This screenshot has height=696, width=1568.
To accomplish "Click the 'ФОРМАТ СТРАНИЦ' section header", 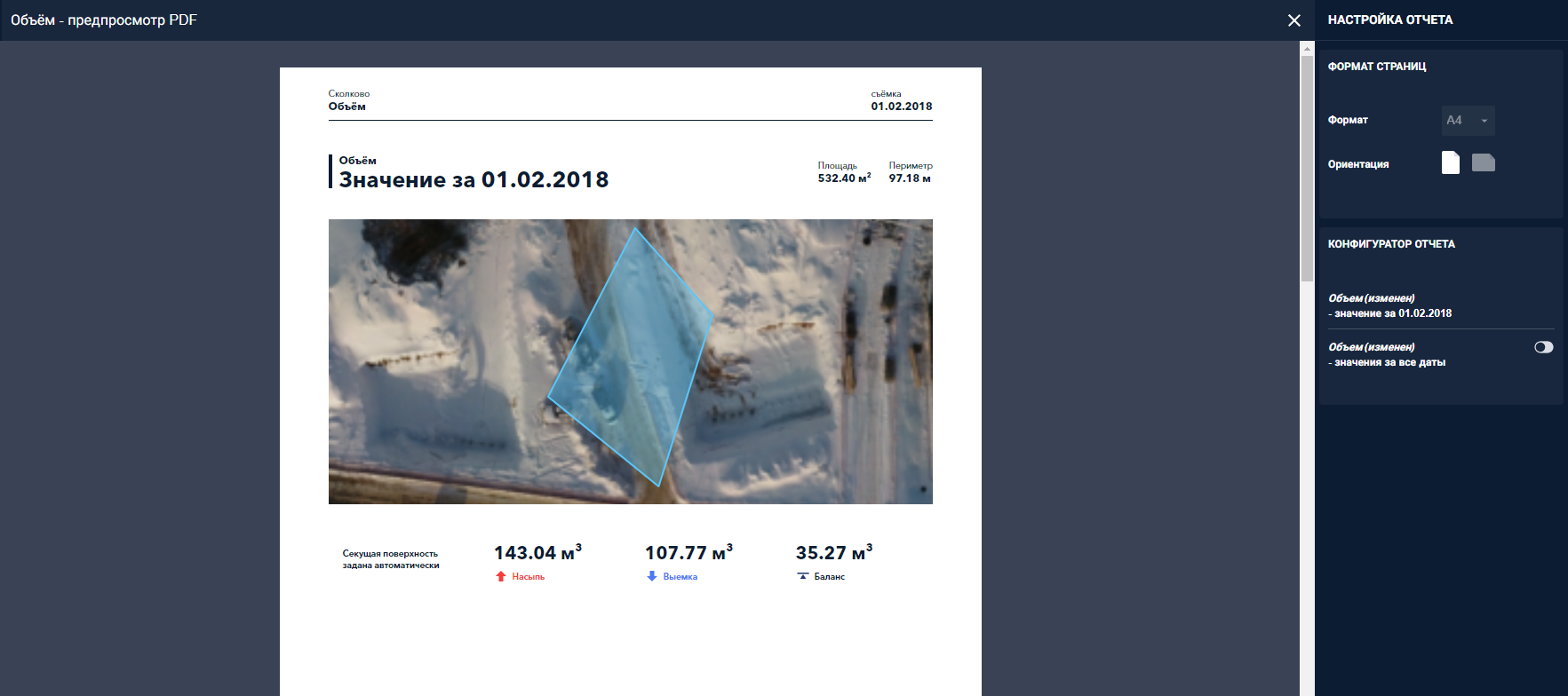I will pyautogui.click(x=1376, y=67).
